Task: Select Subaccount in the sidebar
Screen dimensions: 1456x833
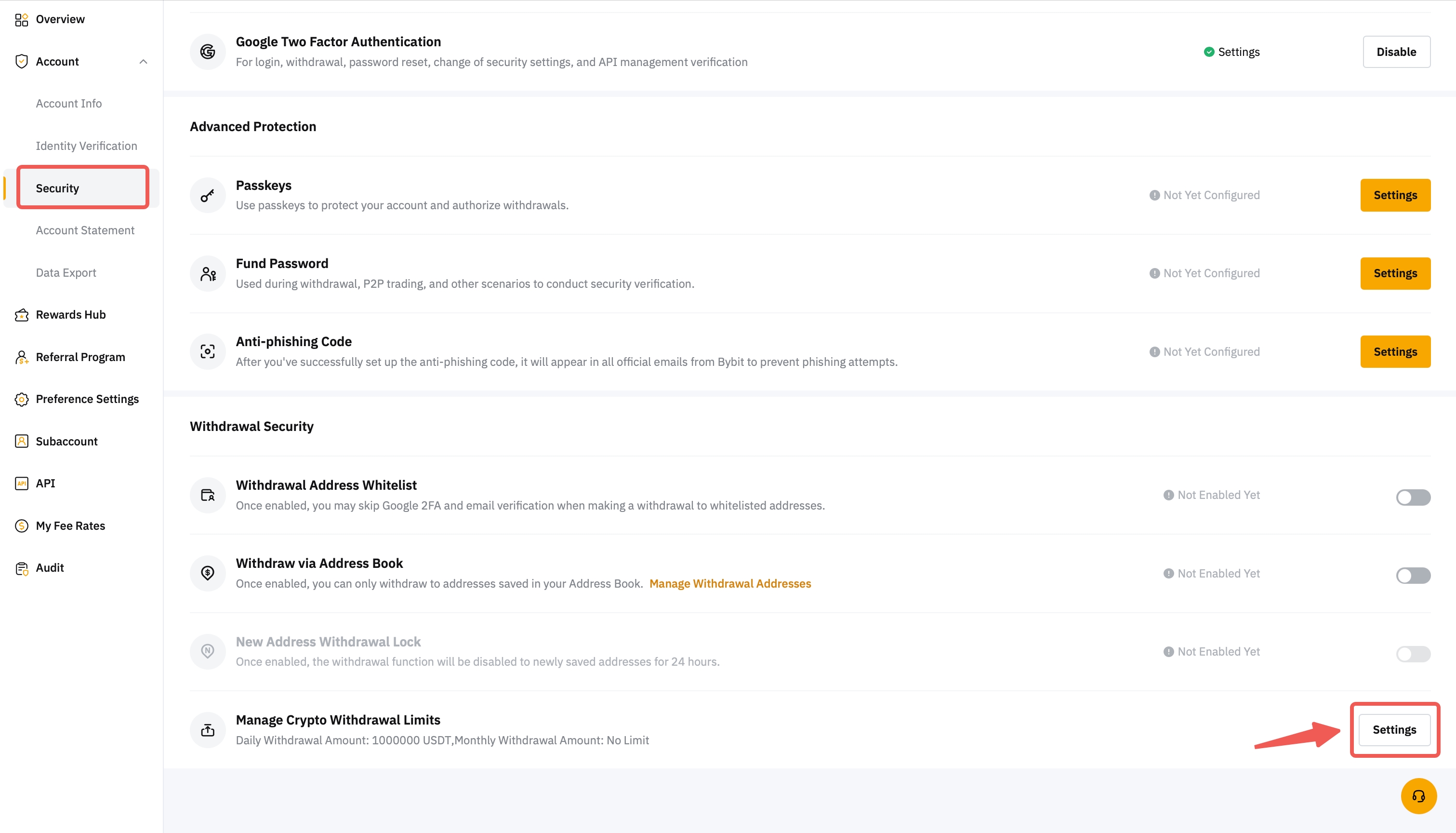Action: pyautogui.click(x=66, y=441)
